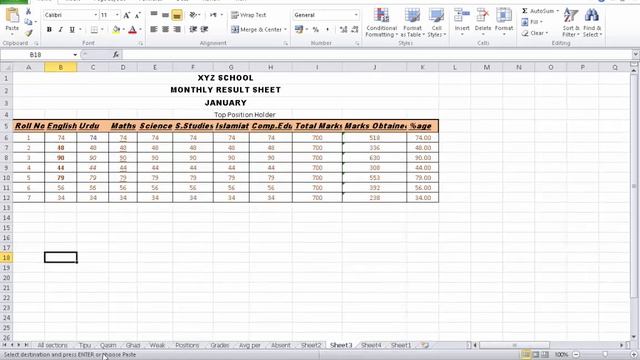Open the font size dropdown
The width and height of the screenshot is (640, 360).
pos(117,15)
